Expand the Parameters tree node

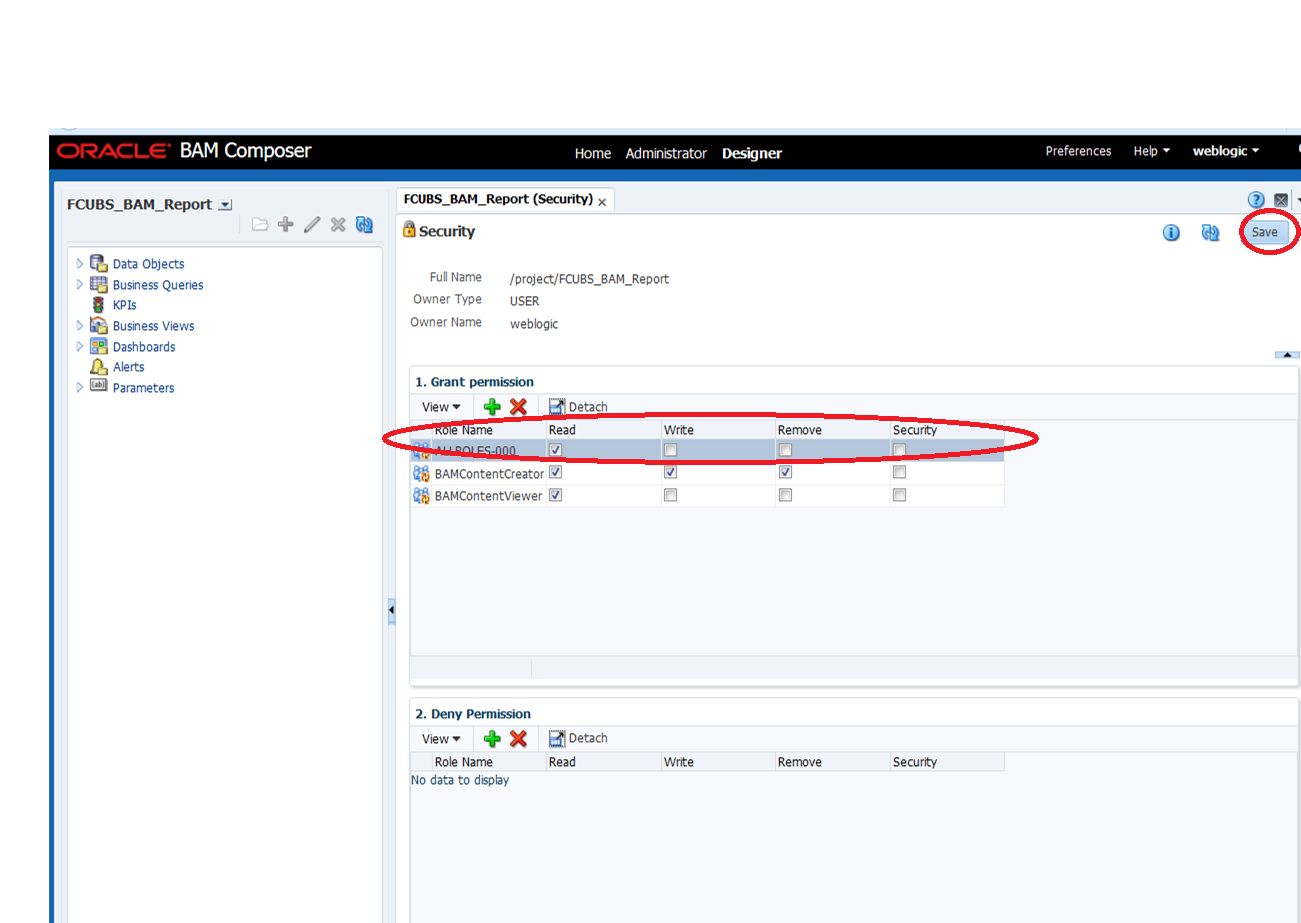coord(80,387)
